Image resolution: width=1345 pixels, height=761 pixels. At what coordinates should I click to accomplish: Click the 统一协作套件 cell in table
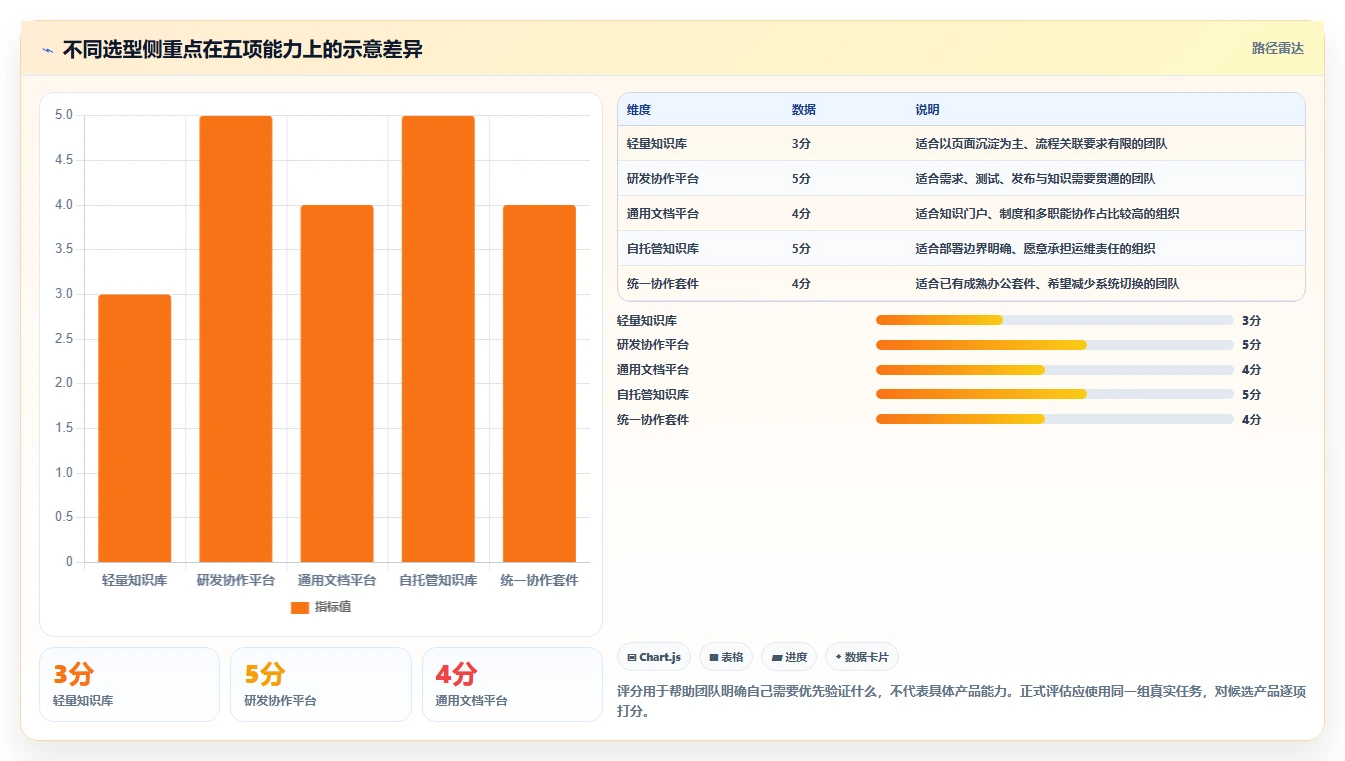[x=663, y=284]
